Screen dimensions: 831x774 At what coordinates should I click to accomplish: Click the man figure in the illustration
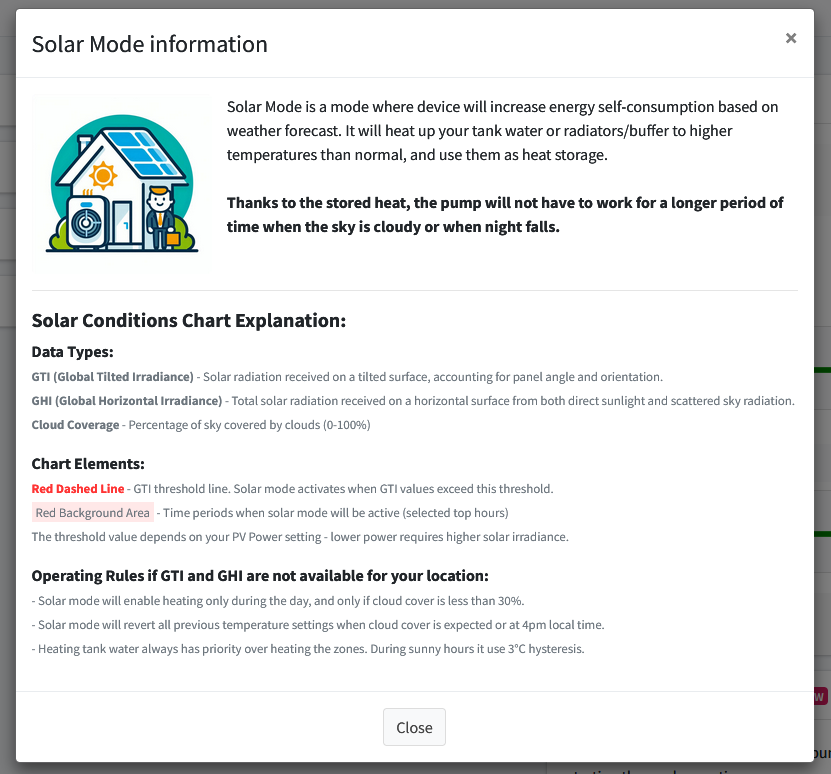[160, 216]
